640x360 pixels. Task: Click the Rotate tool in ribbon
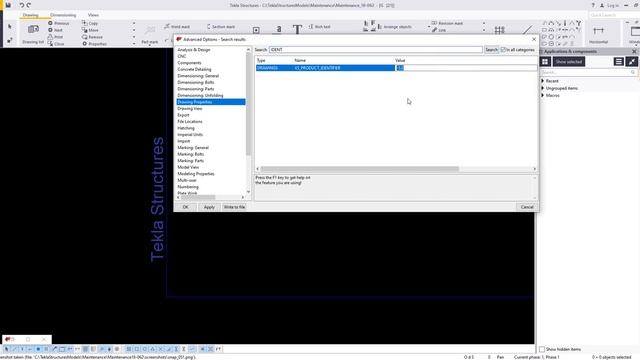coord(92,37)
